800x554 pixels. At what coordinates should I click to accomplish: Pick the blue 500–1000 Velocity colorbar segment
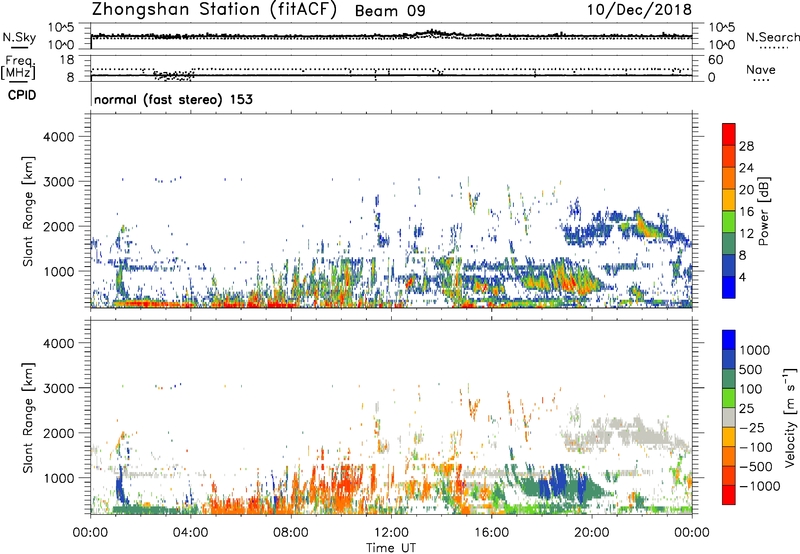(729, 359)
